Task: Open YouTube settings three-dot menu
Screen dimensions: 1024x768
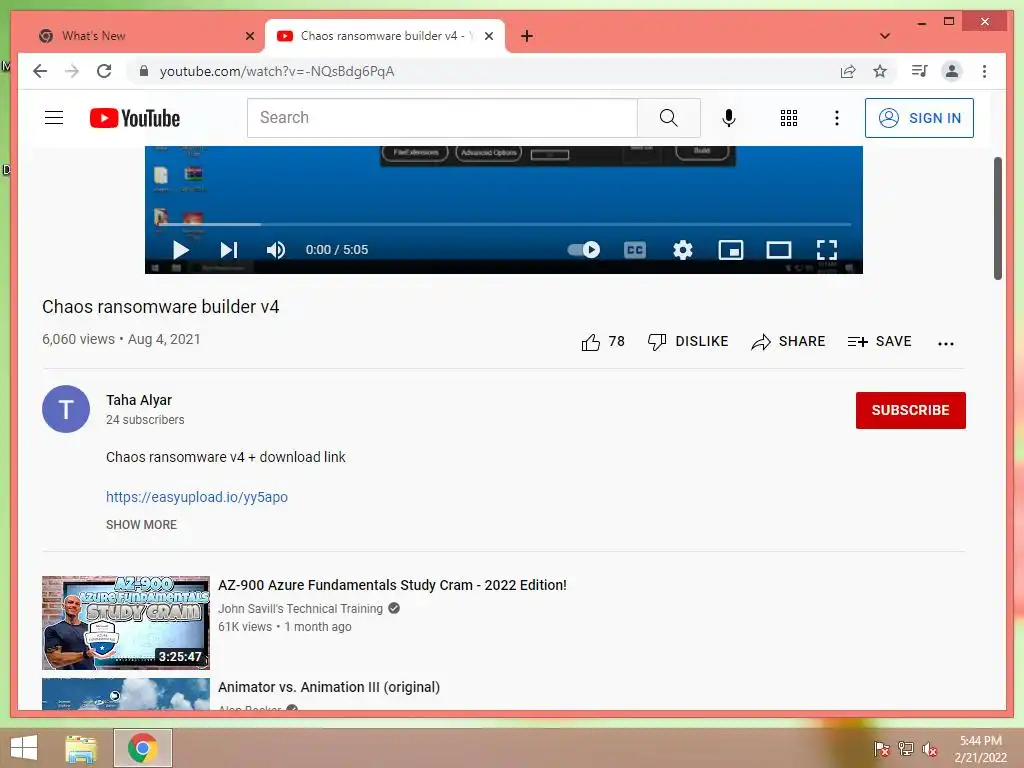Action: (837, 118)
